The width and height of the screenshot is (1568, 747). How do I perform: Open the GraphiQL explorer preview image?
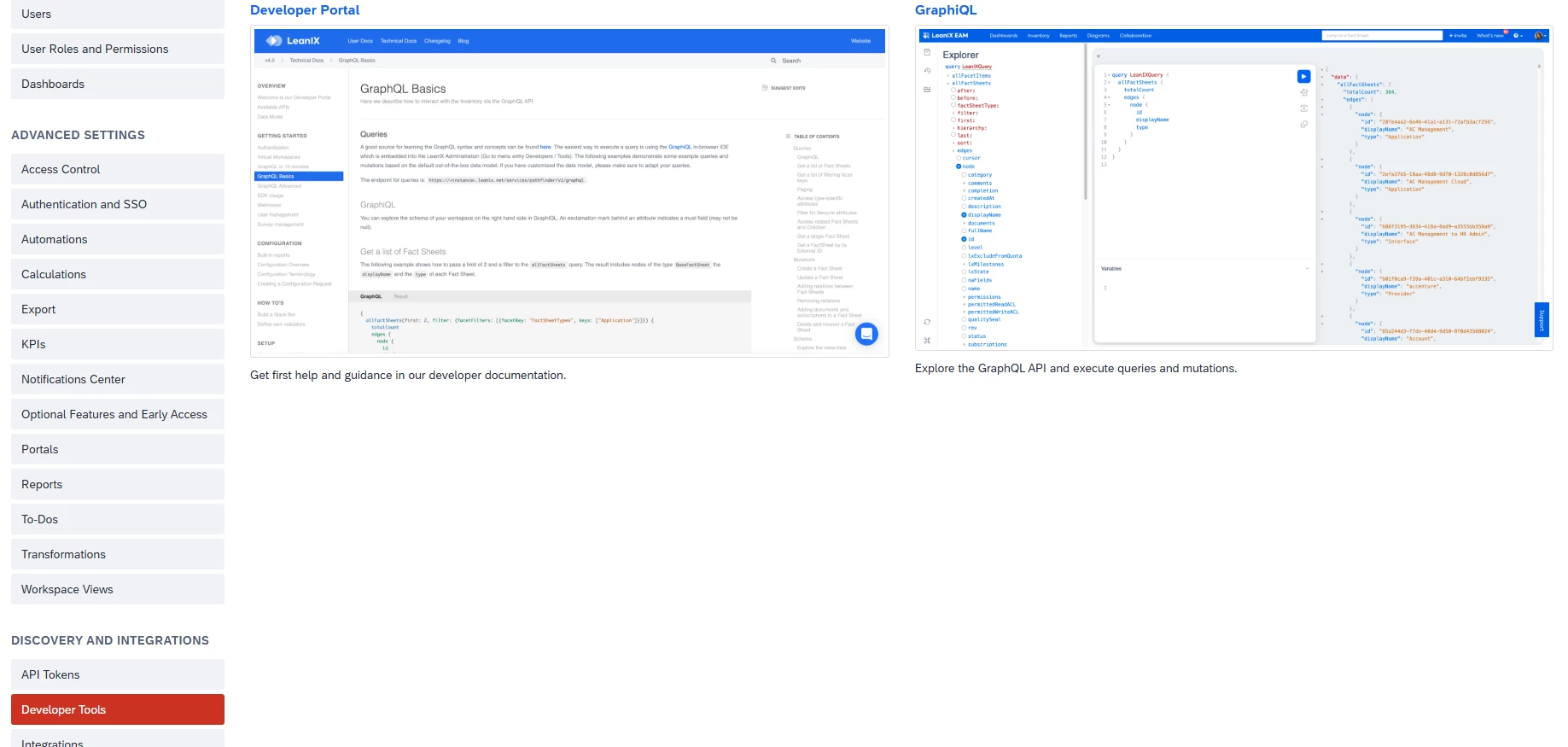(1233, 188)
